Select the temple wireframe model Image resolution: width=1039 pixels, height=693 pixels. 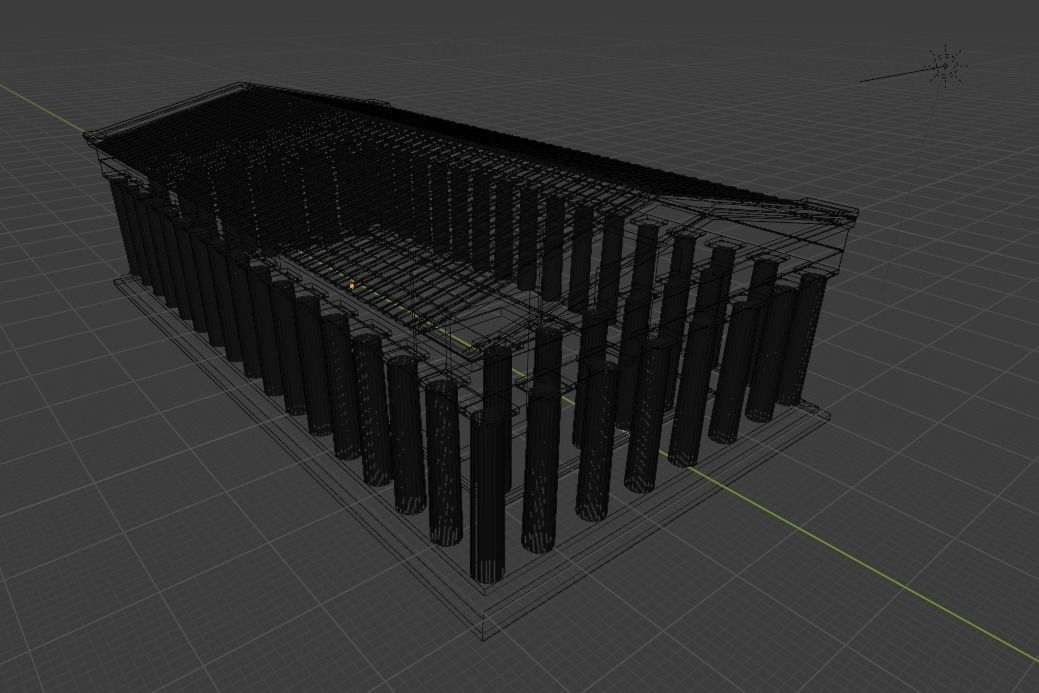click(471, 361)
